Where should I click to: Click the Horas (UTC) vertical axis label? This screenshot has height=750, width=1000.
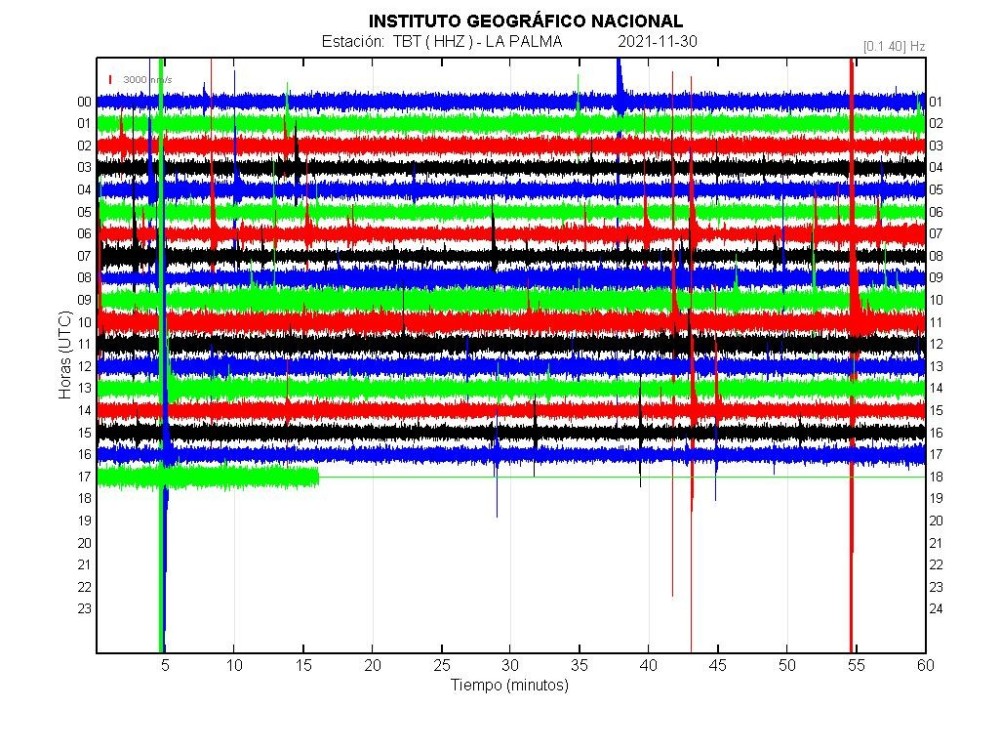click(x=64, y=355)
